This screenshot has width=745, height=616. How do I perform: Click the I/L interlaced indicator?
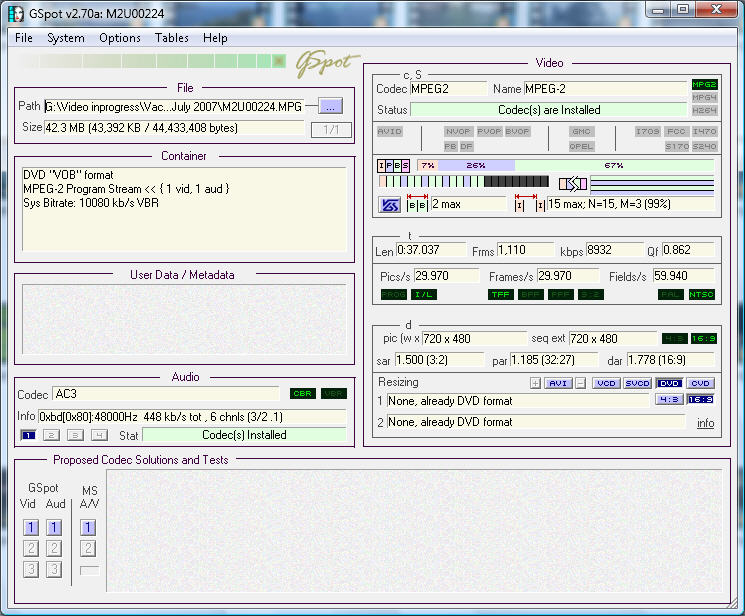click(423, 295)
